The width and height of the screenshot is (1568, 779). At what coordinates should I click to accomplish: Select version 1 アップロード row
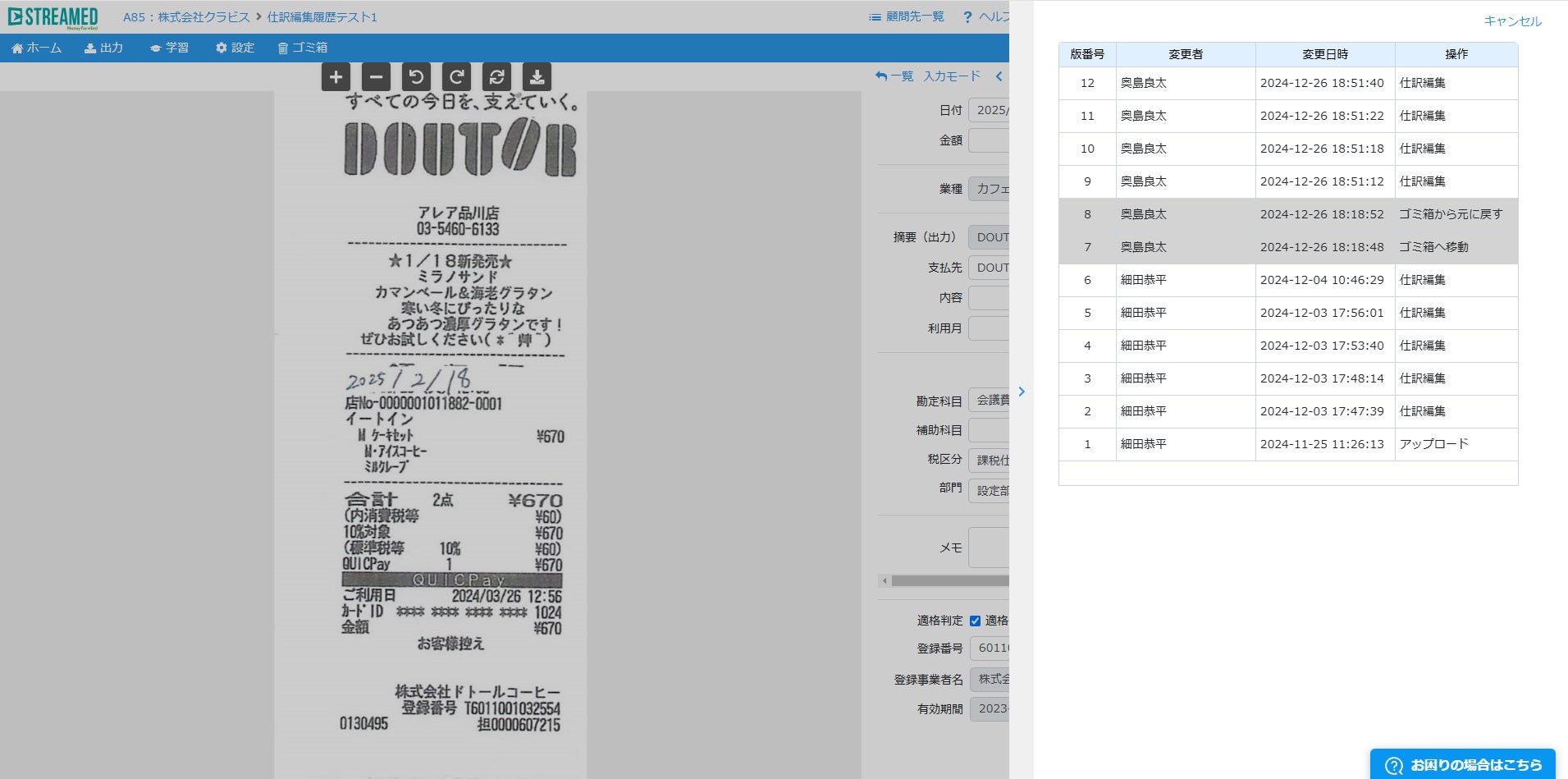pyautogui.click(x=1288, y=444)
